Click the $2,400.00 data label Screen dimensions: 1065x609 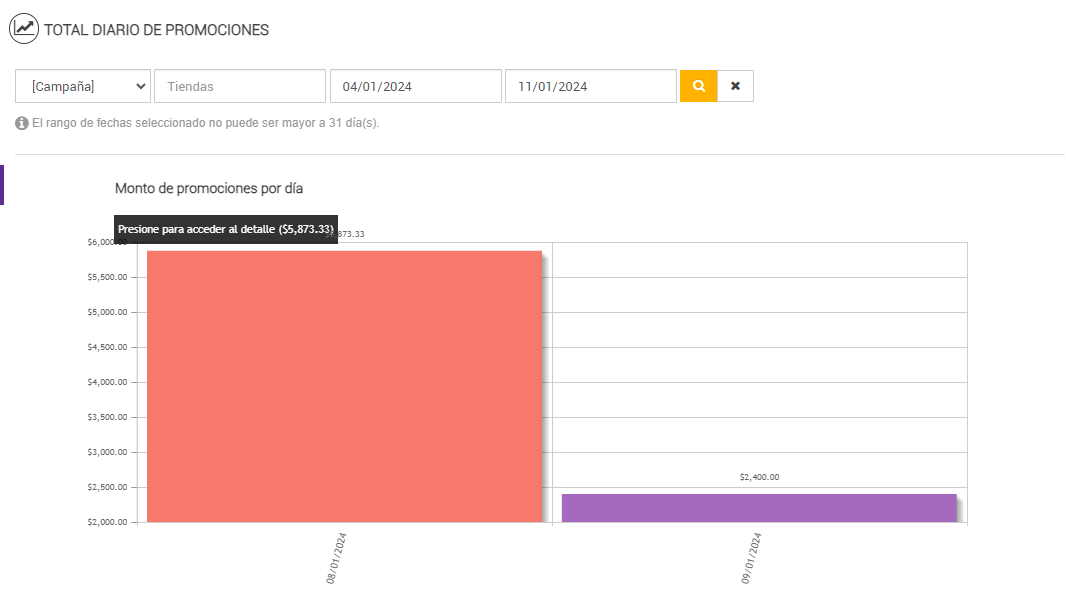(759, 477)
